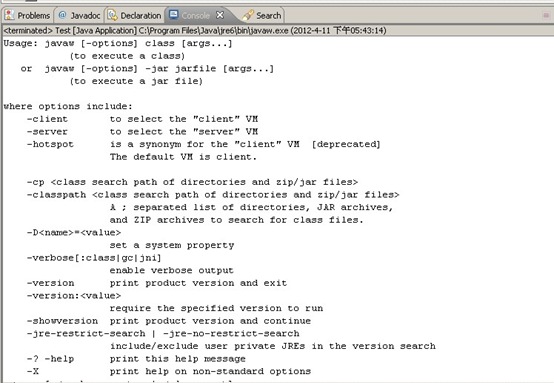The image size is (554, 383).
Task: Activate the Console tab label
Action: (x=196, y=16)
